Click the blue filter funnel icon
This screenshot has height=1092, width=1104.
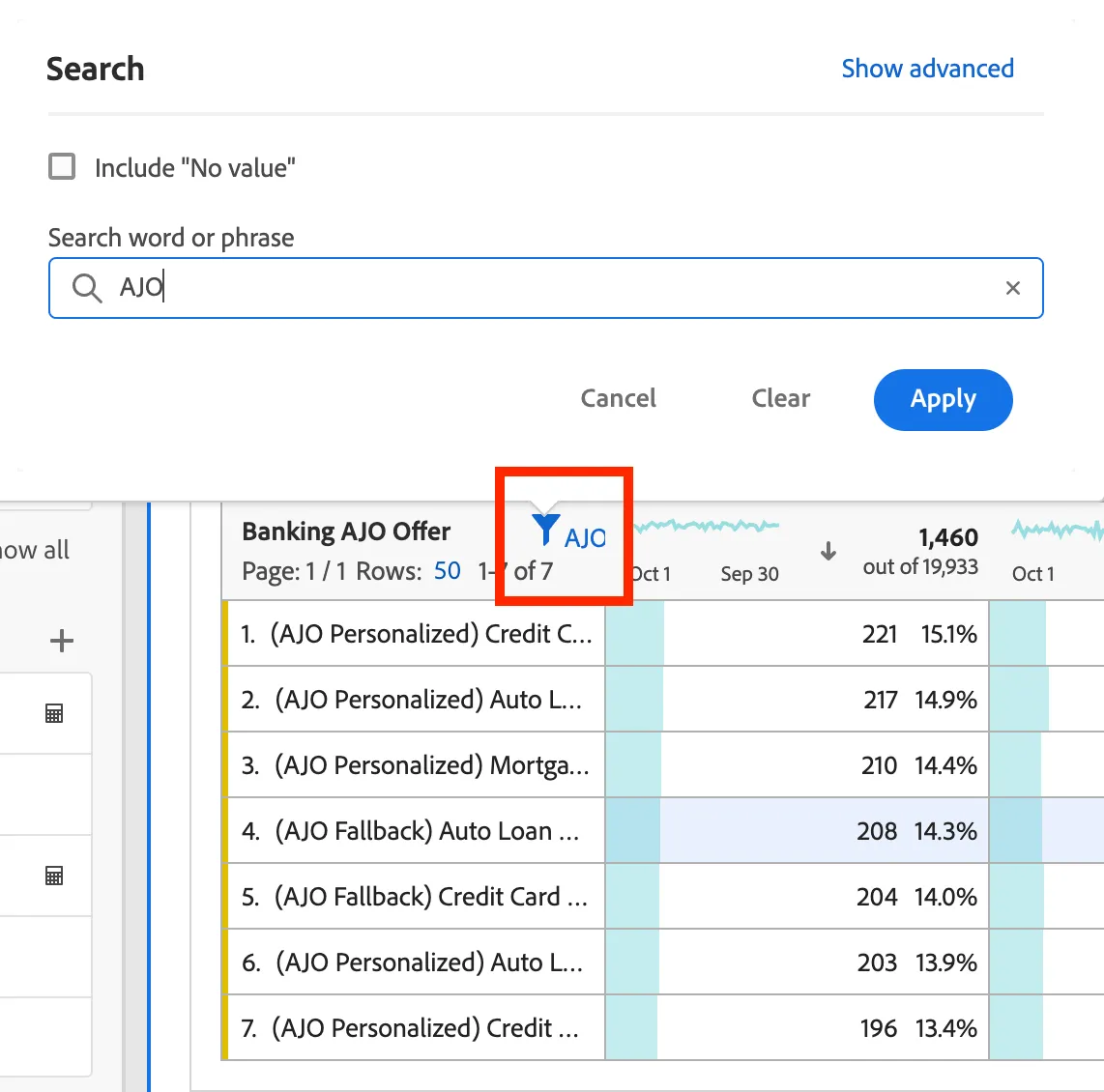coord(545,530)
